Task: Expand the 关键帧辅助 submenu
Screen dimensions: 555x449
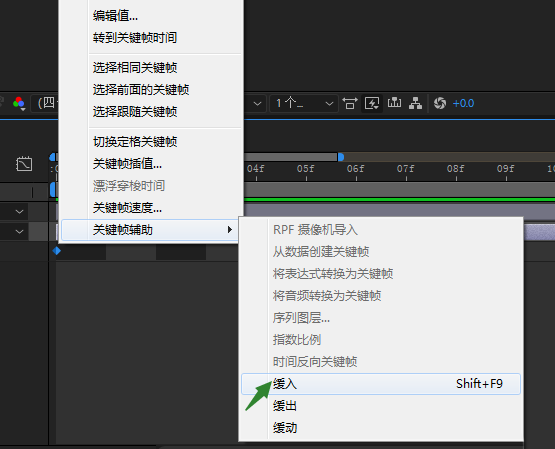Action: pos(149,230)
